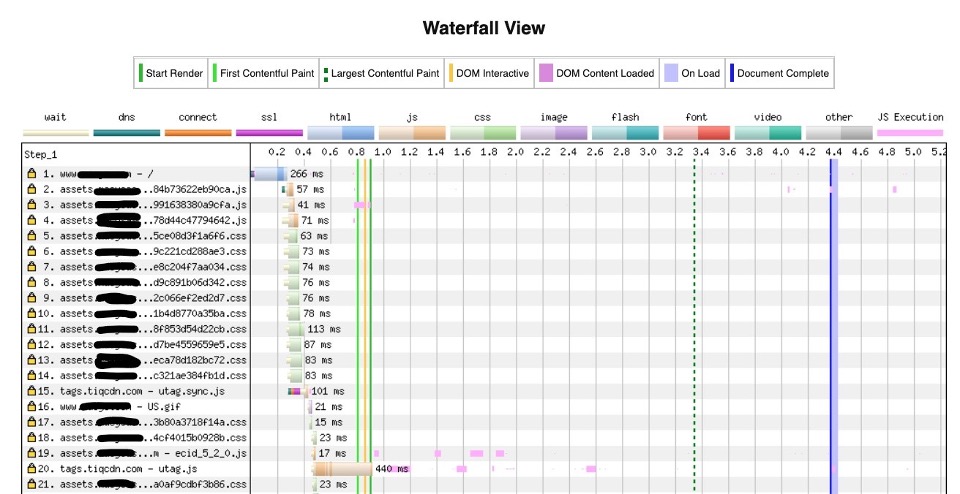Click the lock icon on request 10

[32, 313]
